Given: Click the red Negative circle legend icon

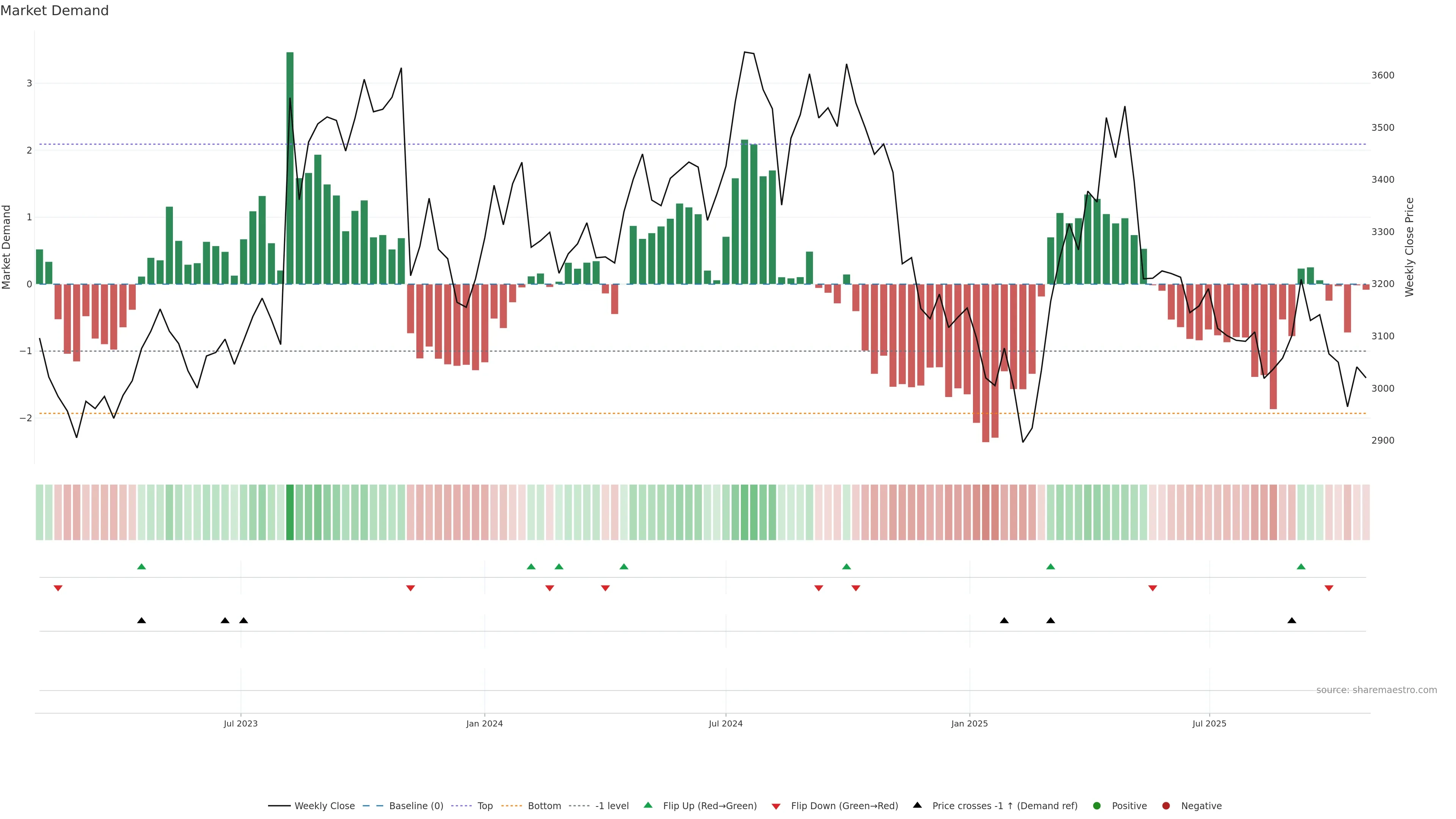Looking at the screenshot, I should [x=1166, y=806].
